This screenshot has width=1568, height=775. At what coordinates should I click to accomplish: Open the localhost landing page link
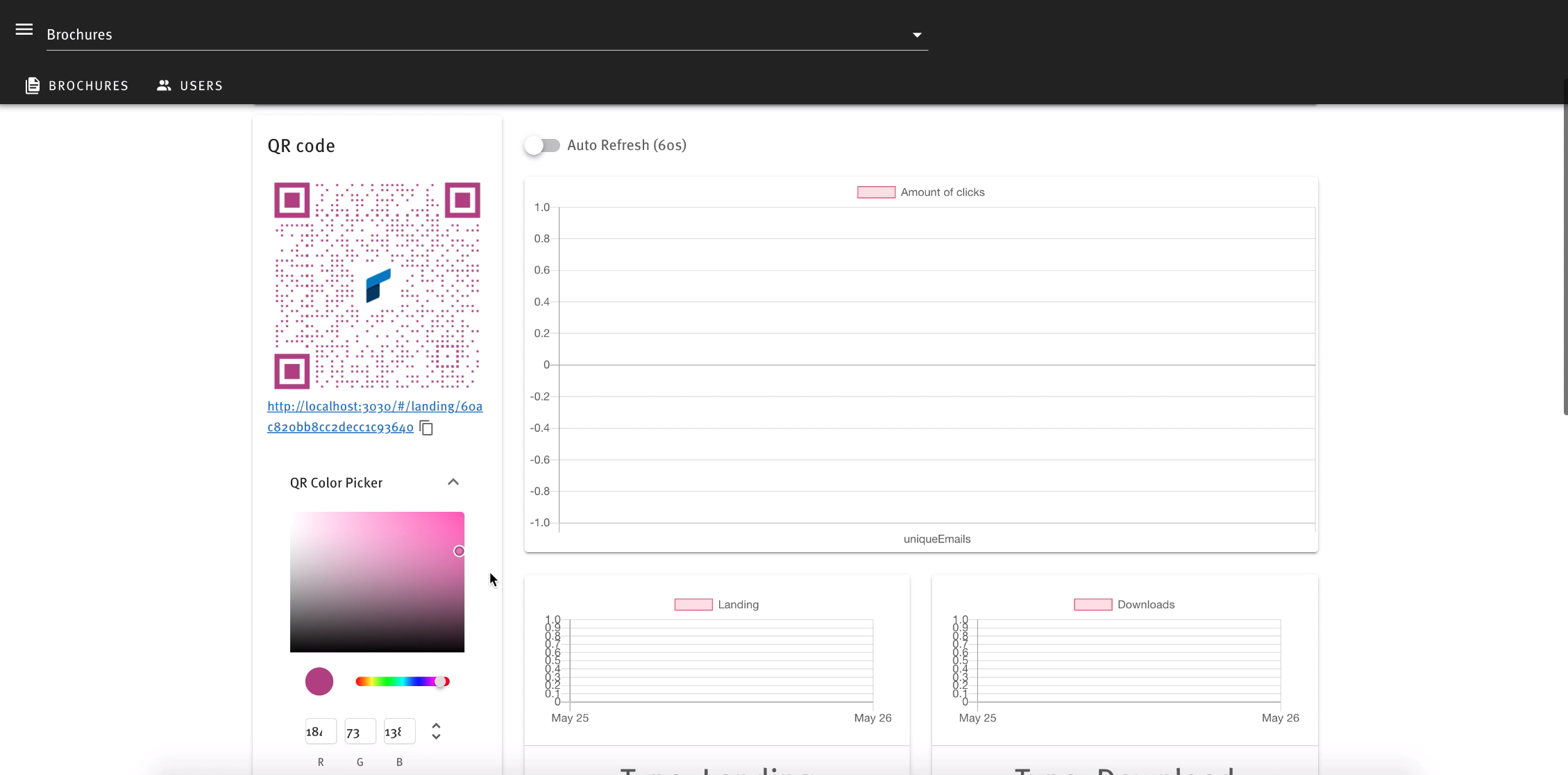374,407
